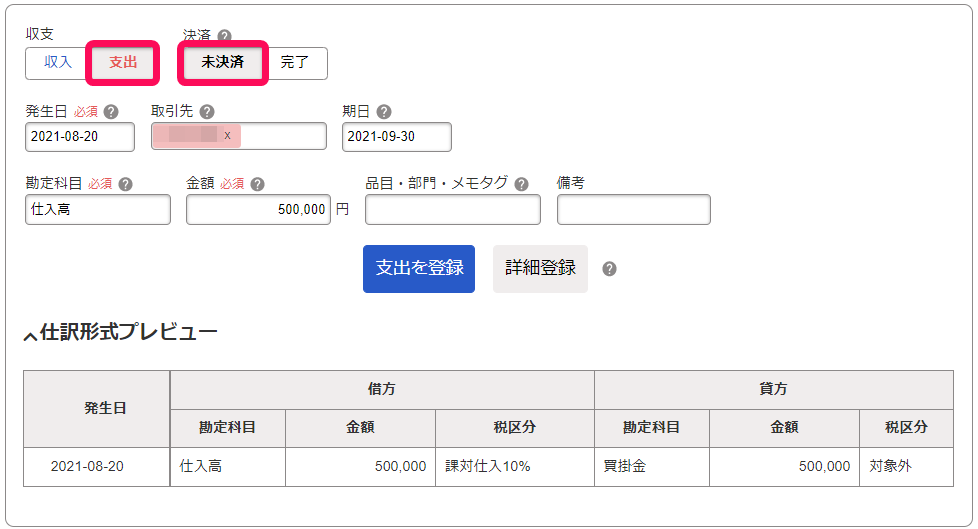Open help icon next to 発生日

(x=111, y=112)
